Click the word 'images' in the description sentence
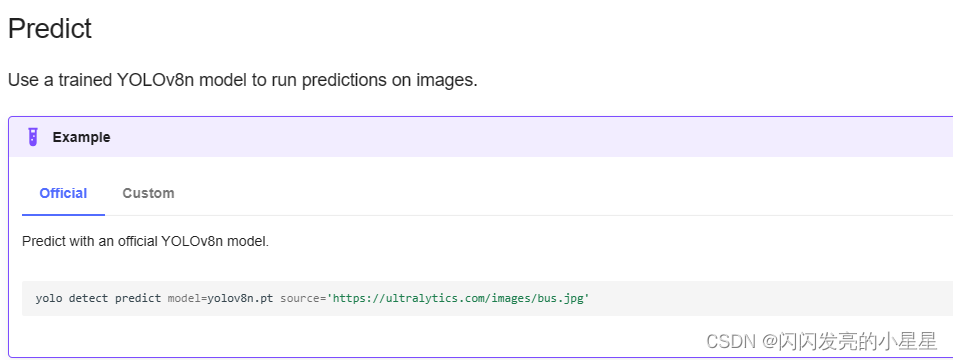The height and width of the screenshot is (360, 953). point(445,80)
